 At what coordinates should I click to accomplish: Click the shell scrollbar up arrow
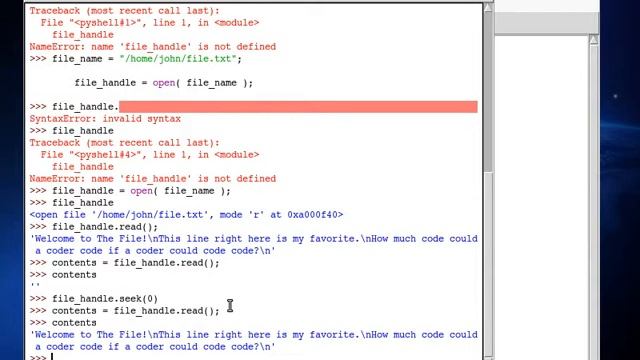[488, 8]
